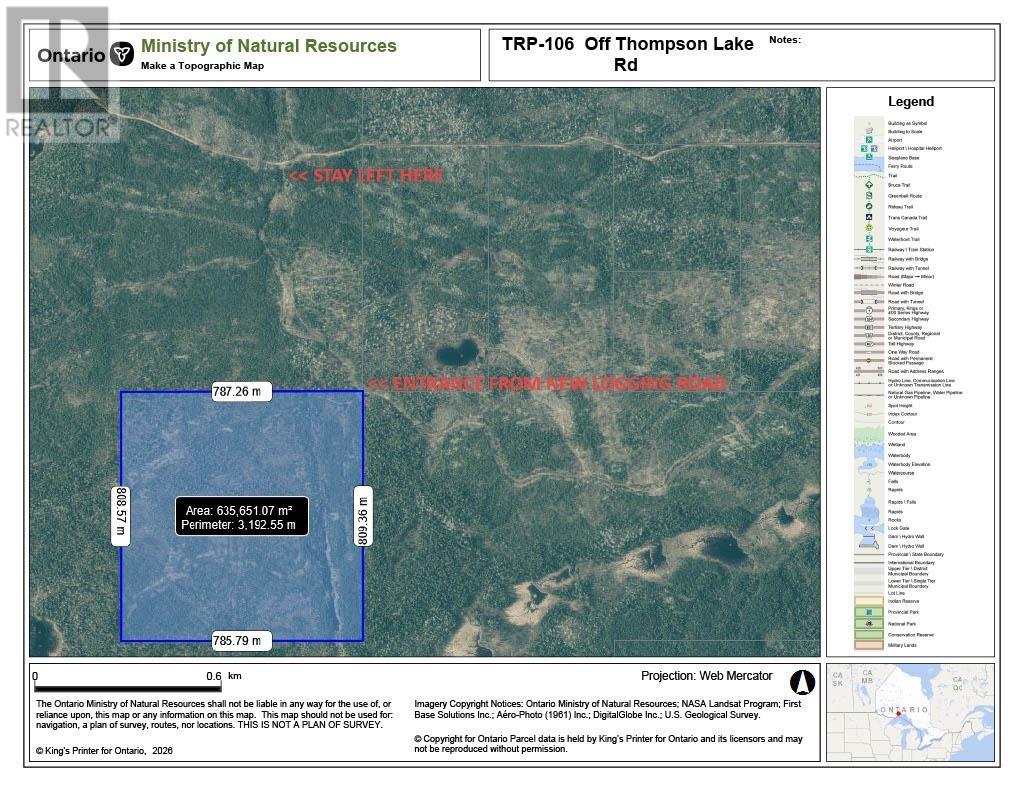Image resolution: width=1024 pixels, height=791 pixels.
Task: Click the Seaplane Base legend symbol
Action: (869, 157)
